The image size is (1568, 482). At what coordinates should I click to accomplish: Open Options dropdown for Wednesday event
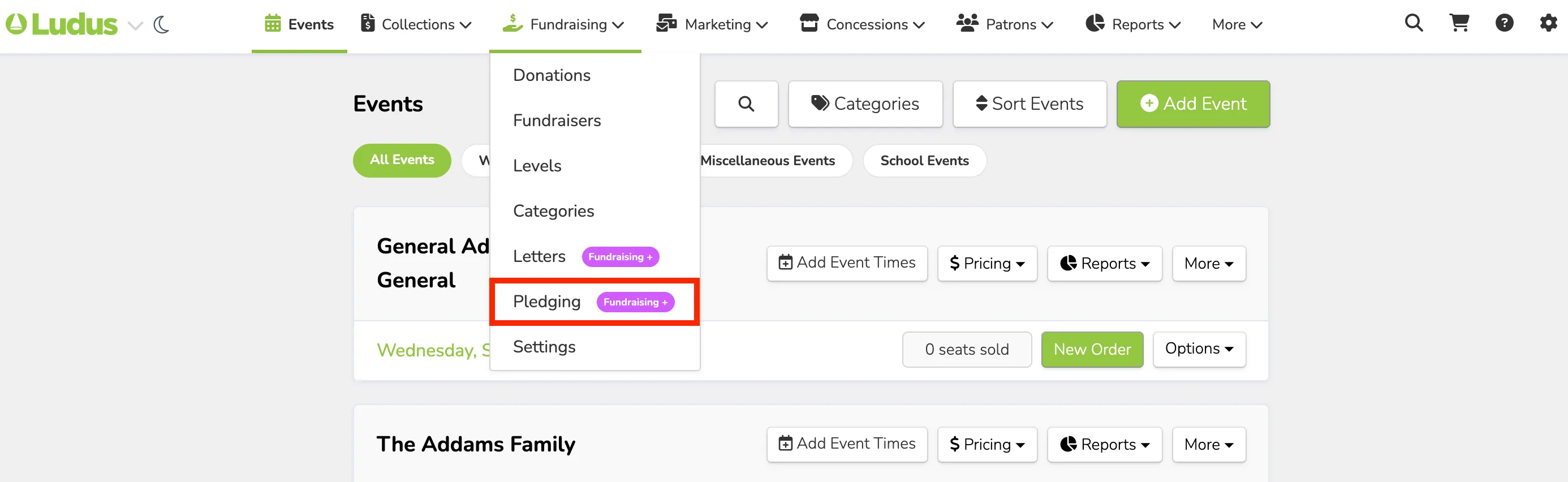[1199, 349]
